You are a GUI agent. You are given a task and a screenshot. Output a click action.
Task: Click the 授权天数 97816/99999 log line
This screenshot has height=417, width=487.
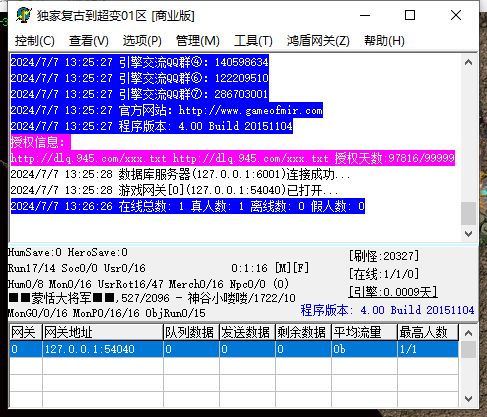233,158
